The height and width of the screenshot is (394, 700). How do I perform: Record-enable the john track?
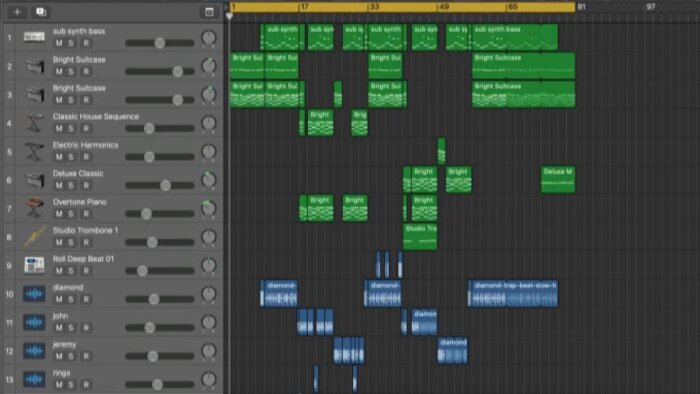86,328
